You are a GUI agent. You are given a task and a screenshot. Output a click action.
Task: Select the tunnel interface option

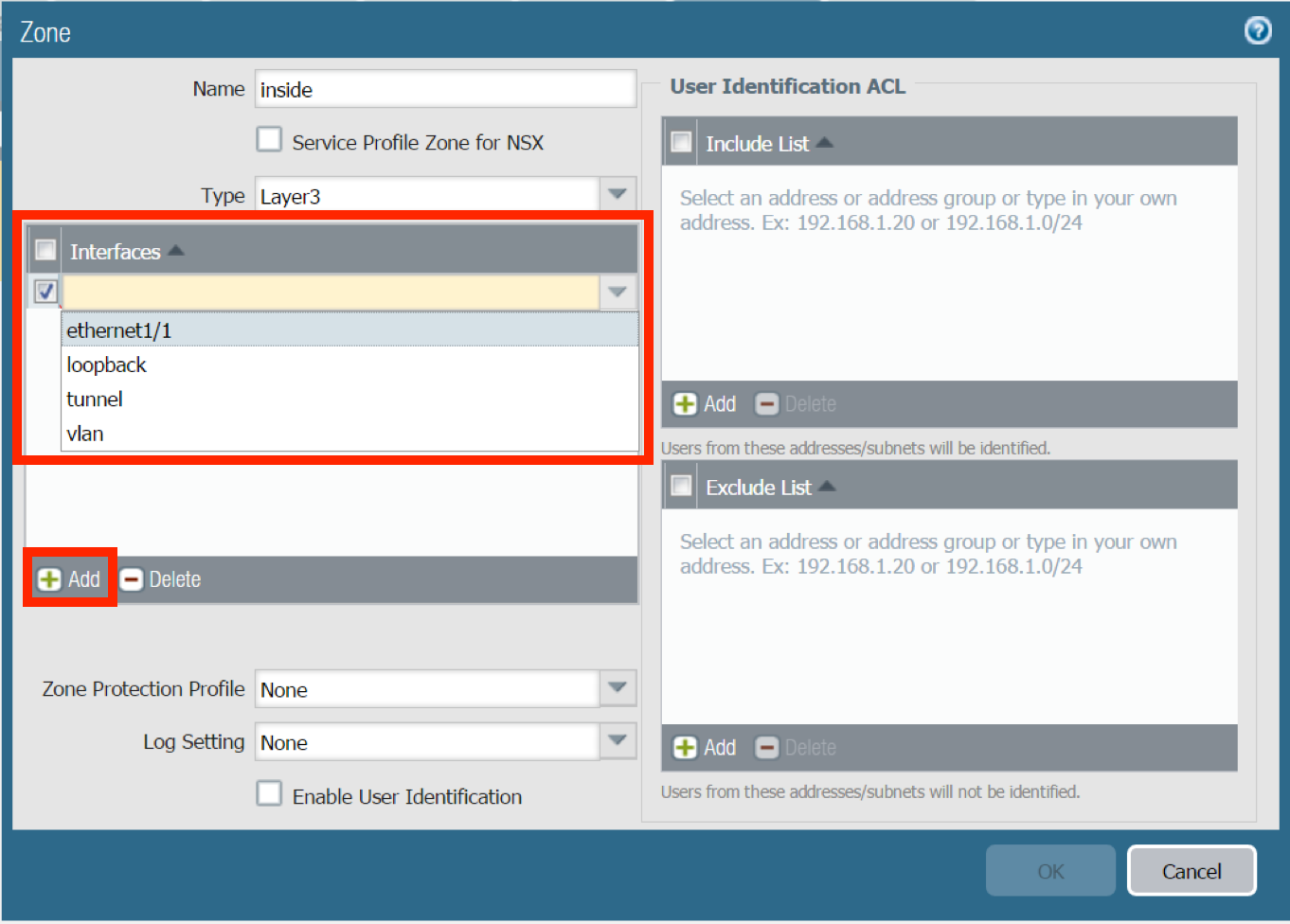tap(95, 400)
